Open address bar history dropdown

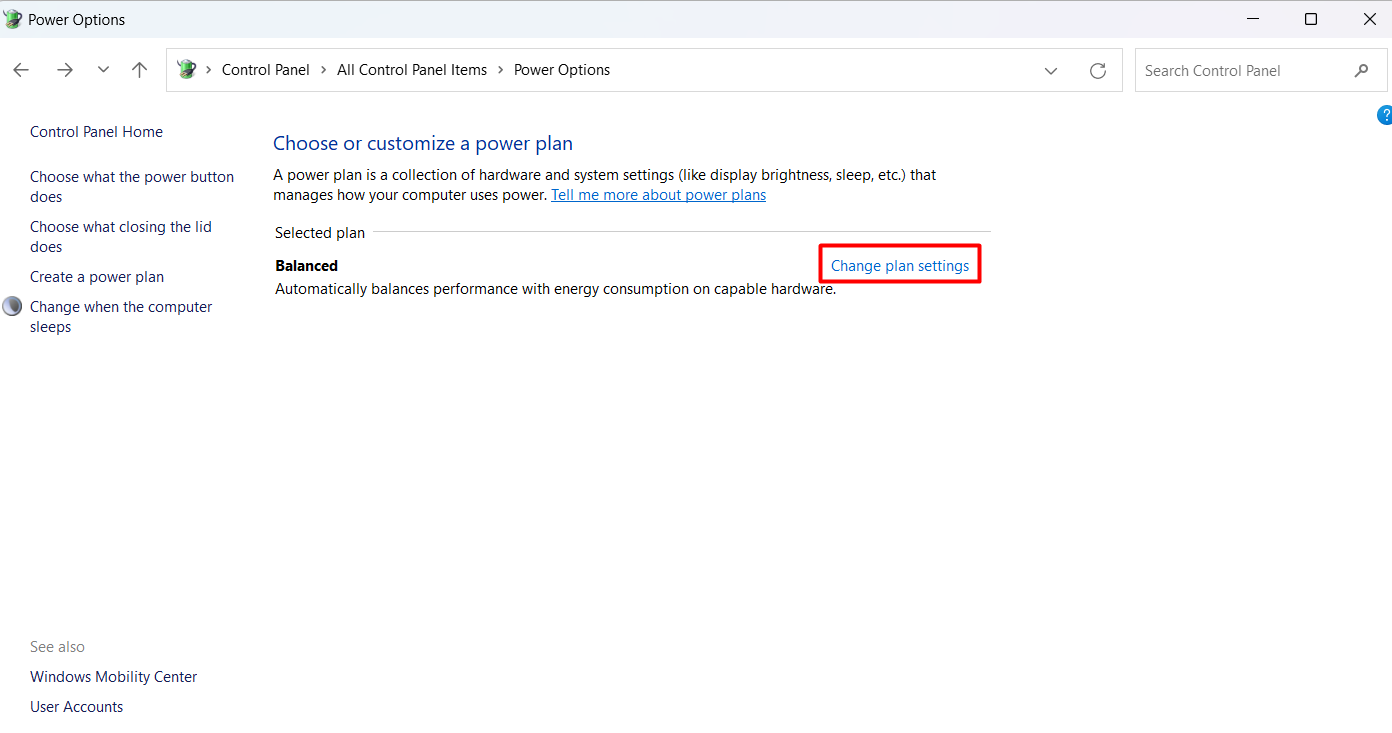[1051, 70]
